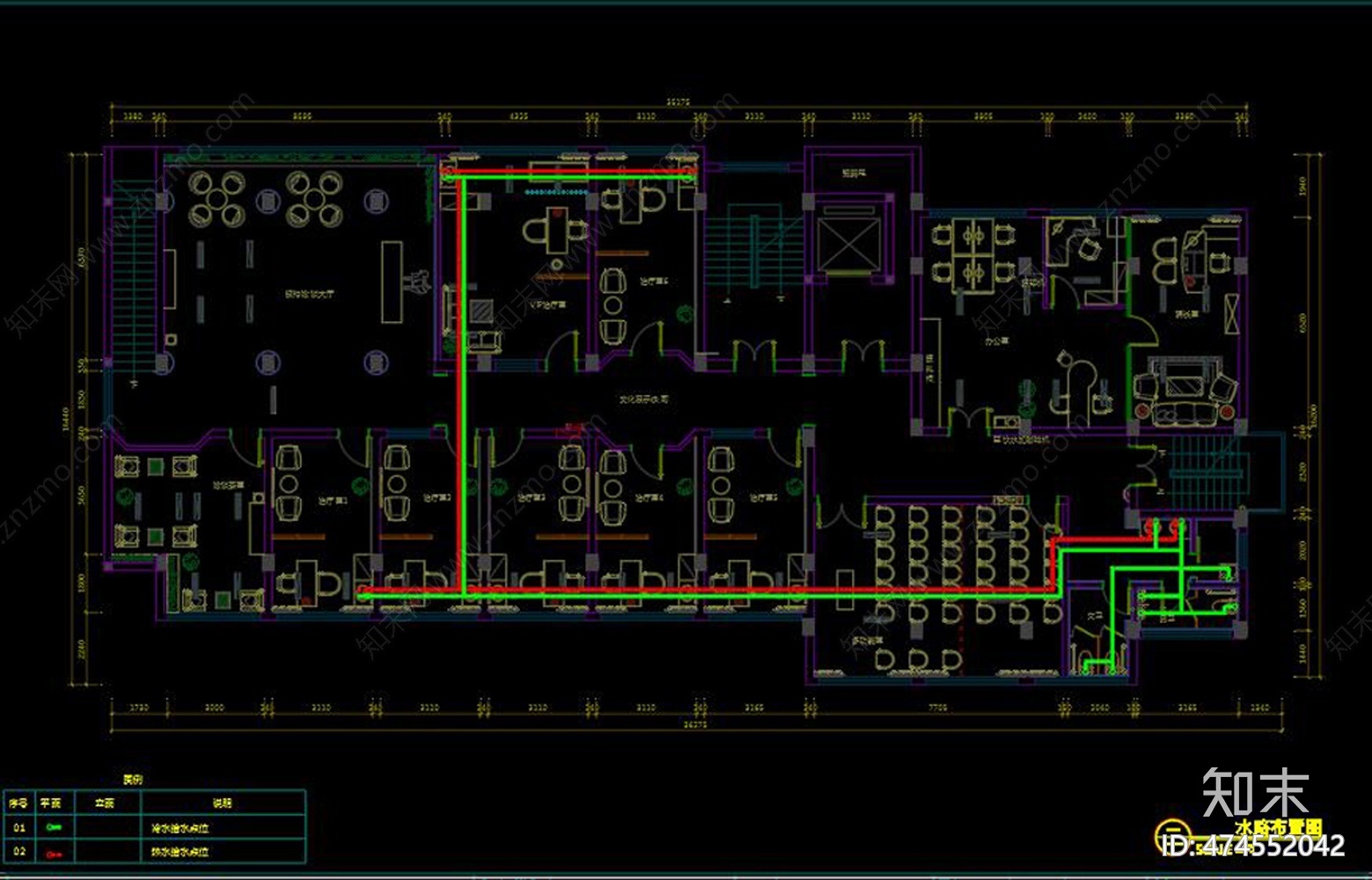Screen dimensions: 1372x880
Task: Click the office room label 办公室
Action: pyautogui.click(x=997, y=341)
